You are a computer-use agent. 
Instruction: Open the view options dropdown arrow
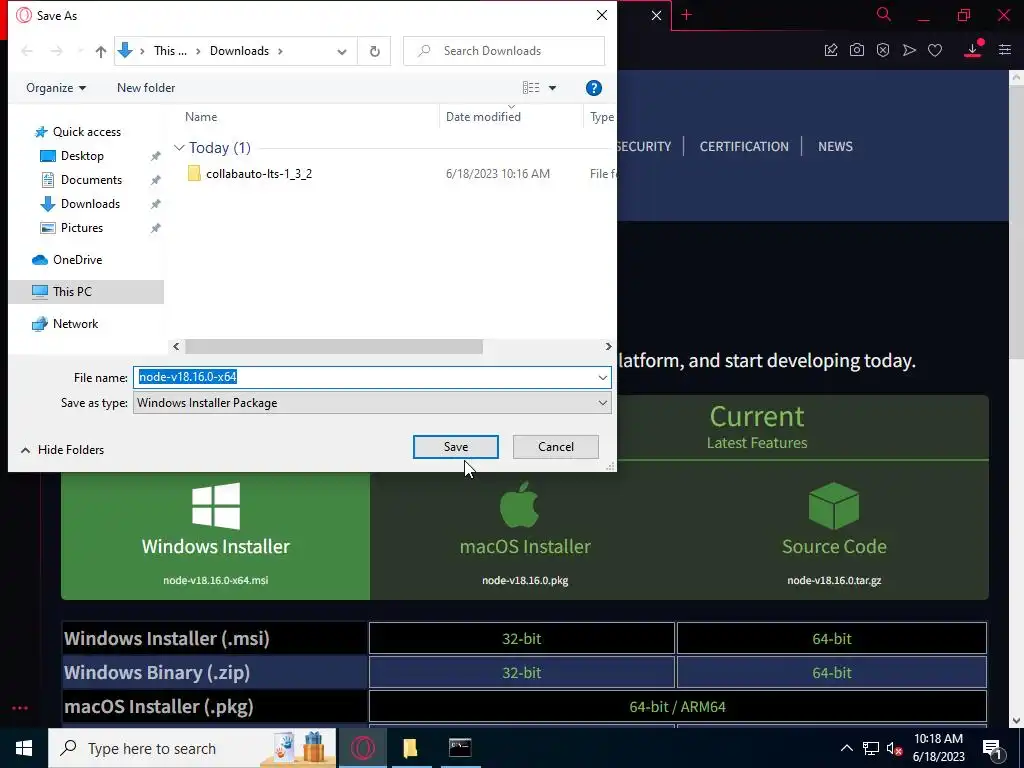point(552,88)
